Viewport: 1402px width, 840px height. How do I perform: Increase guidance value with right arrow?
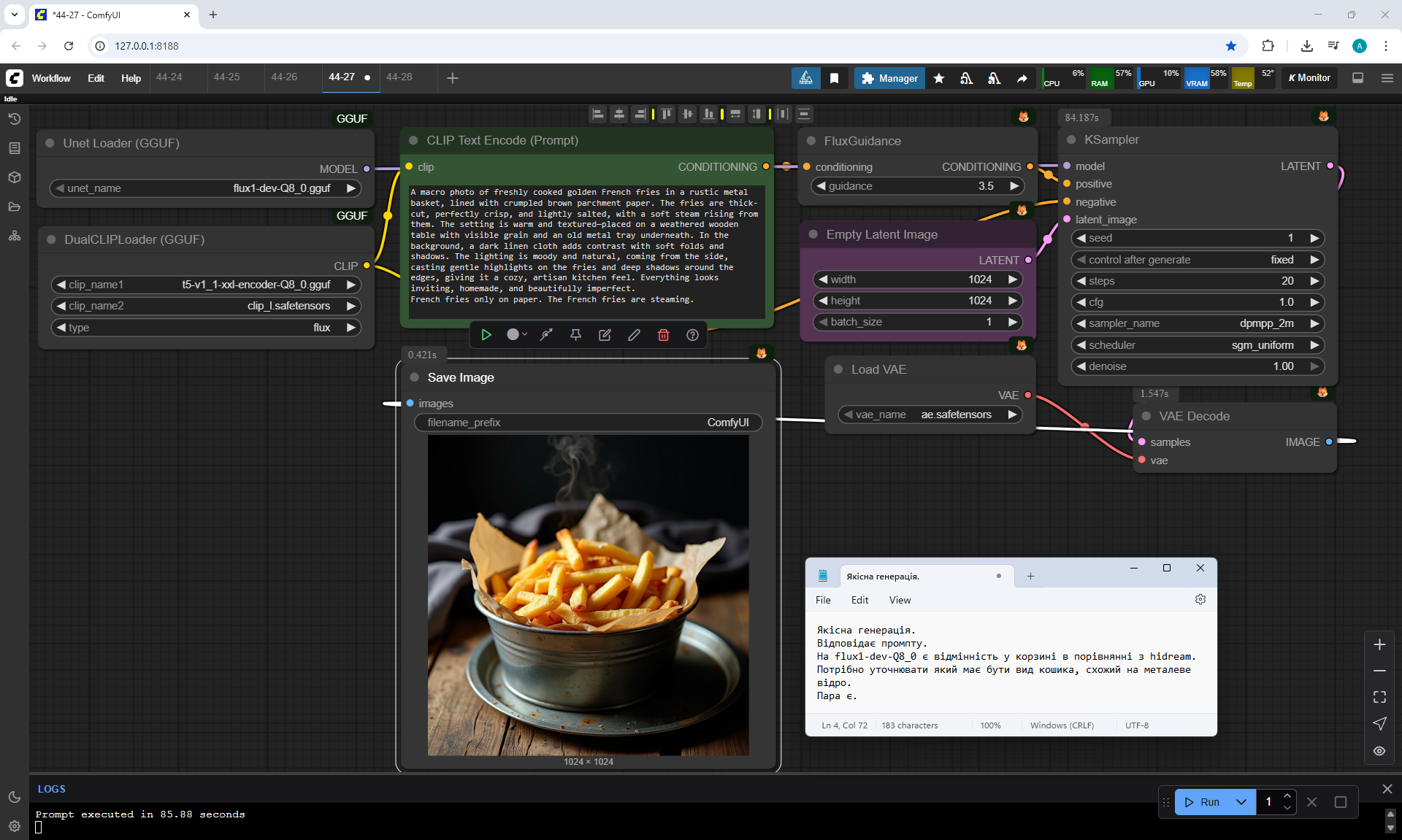coord(1014,186)
